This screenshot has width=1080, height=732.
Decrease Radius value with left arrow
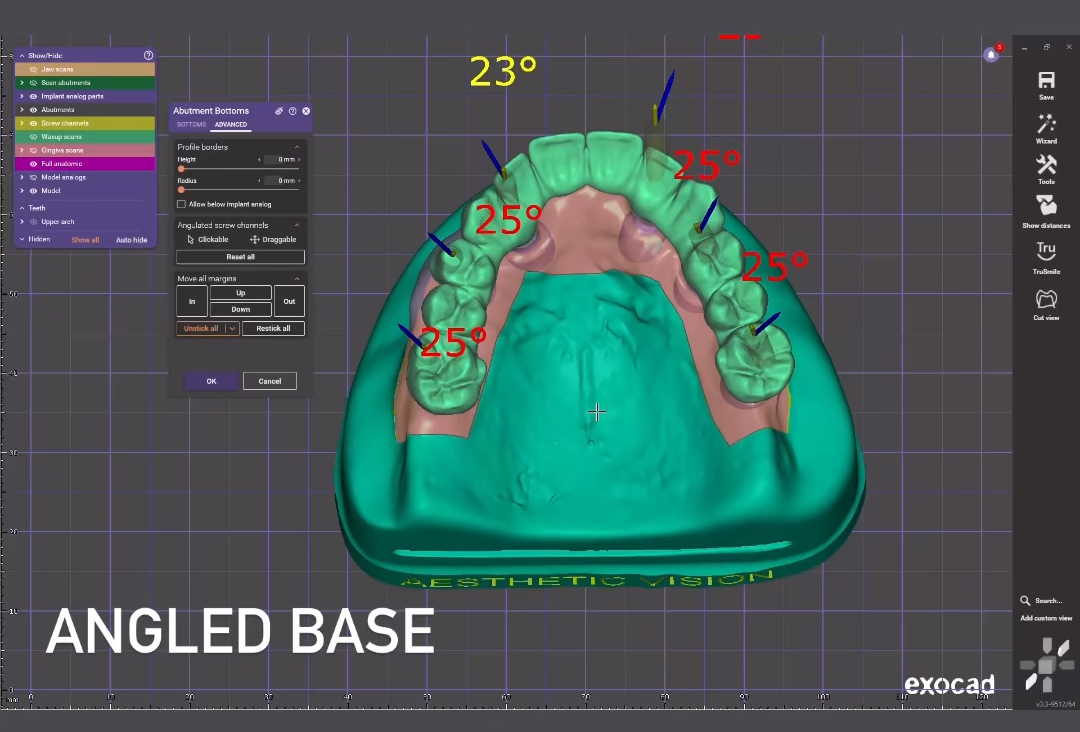260,181
